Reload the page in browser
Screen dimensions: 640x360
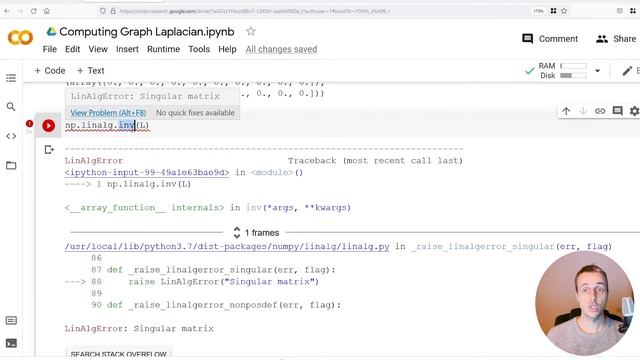tap(33, 11)
